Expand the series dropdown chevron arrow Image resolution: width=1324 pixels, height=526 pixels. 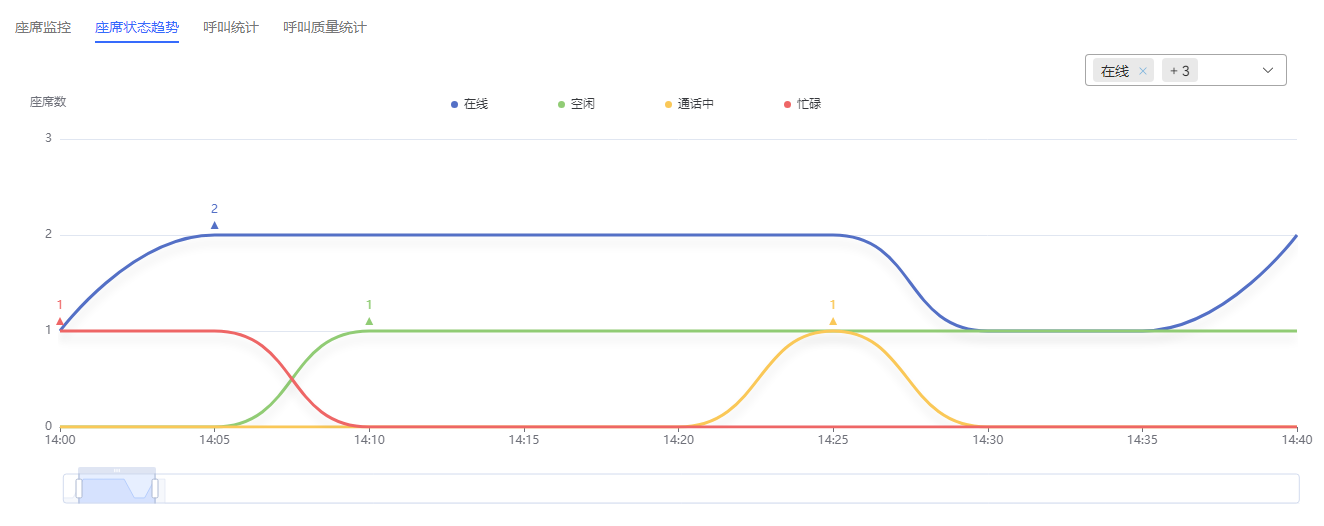[1268, 70]
